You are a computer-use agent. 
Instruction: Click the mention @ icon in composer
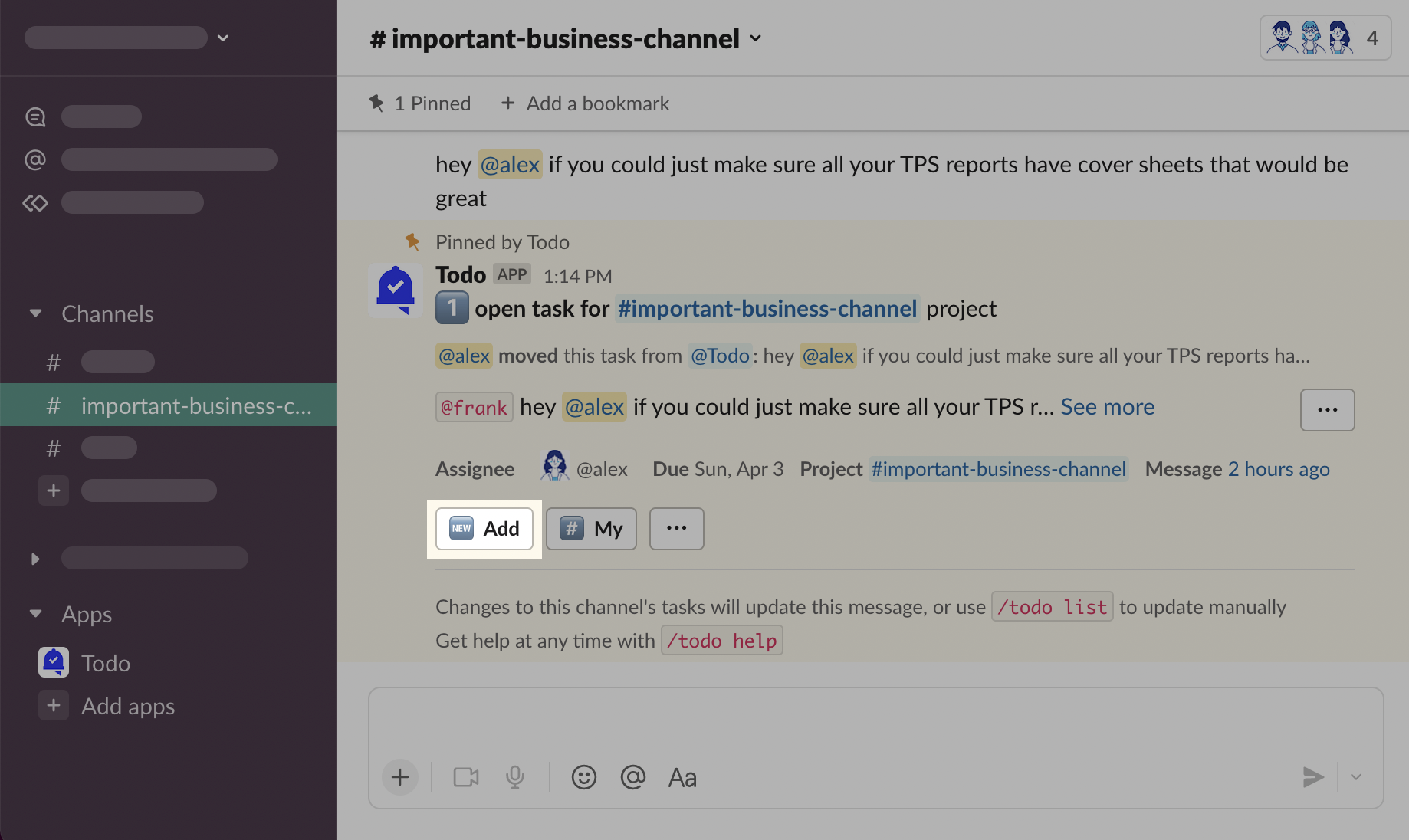632,777
